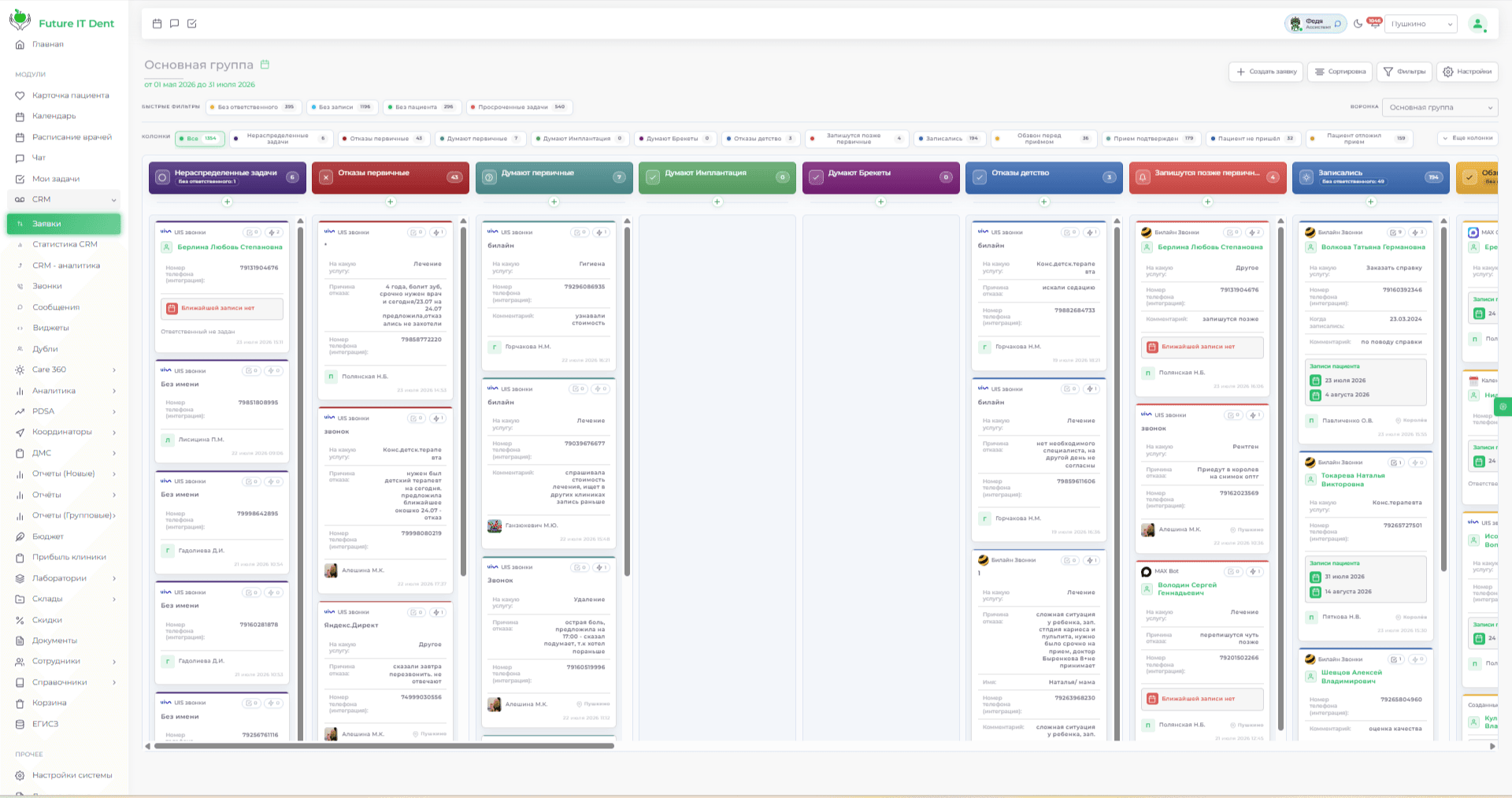Image resolution: width=1512 pixels, height=798 pixels.
Task: Open the Воронка Основная группа dropdown
Action: (1440, 107)
